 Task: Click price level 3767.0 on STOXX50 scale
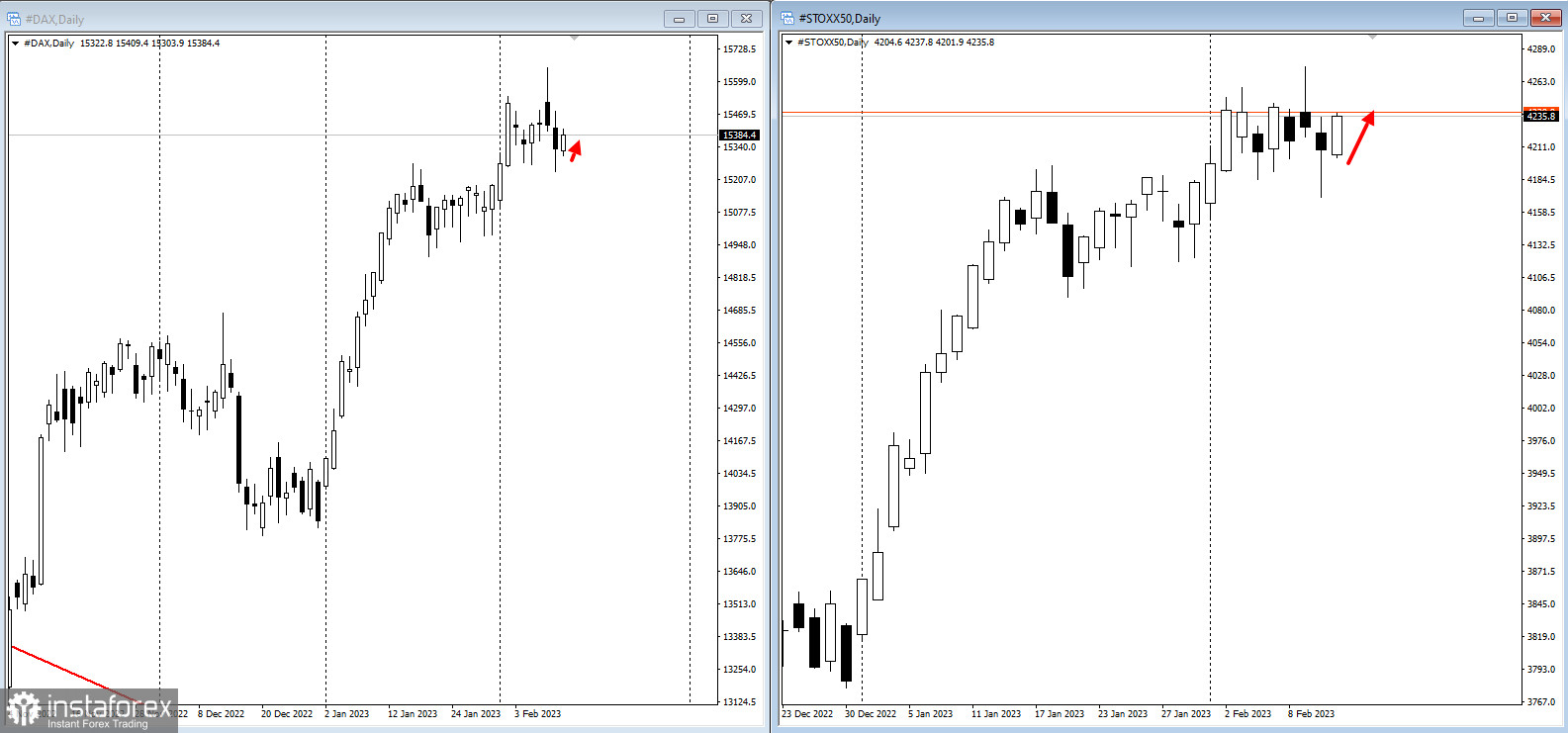pos(1540,702)
